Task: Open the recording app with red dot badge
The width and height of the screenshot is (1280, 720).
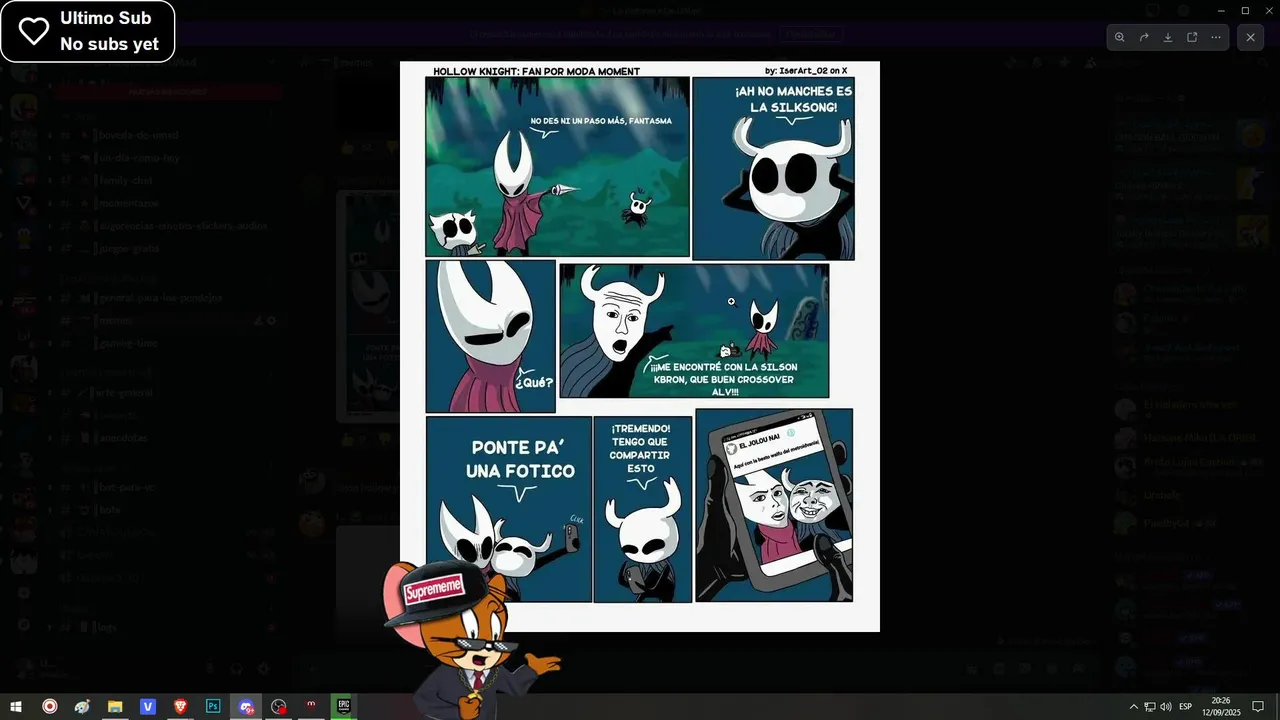Action: (279, 706)
